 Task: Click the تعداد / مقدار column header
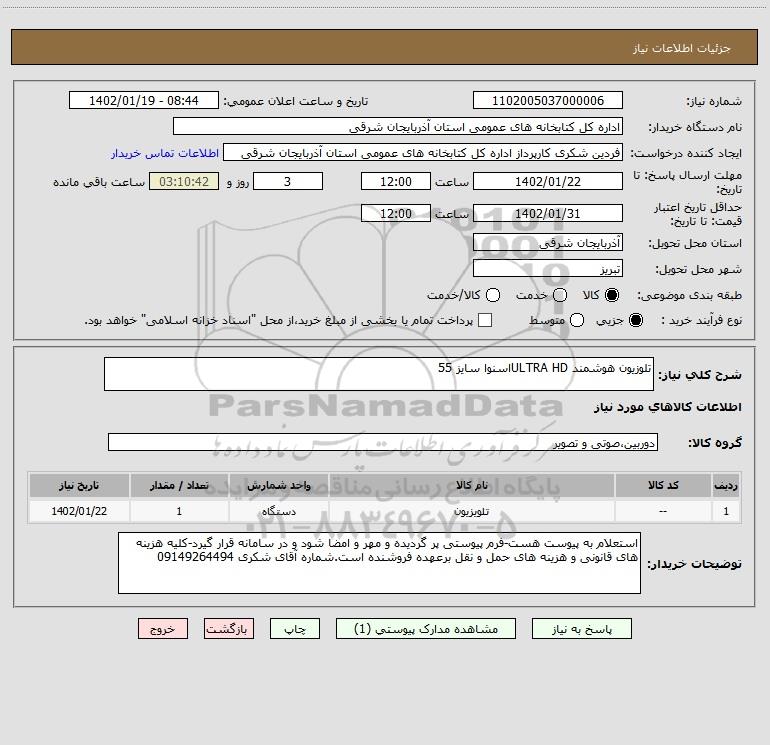pos(179,485)
